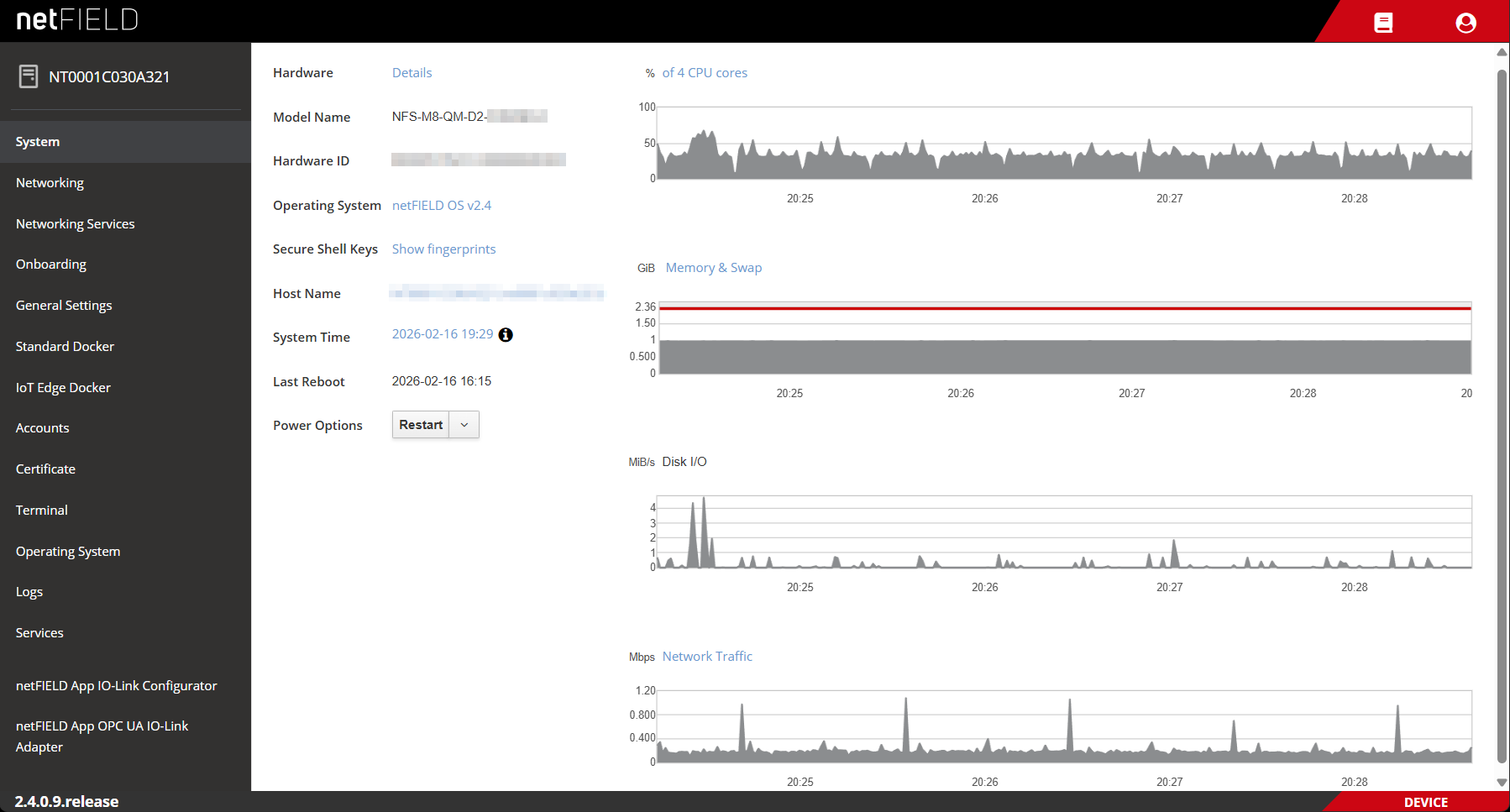Open the Memory & Swap graph link
Screen dimensions: 1510x812
click(713, 268)
